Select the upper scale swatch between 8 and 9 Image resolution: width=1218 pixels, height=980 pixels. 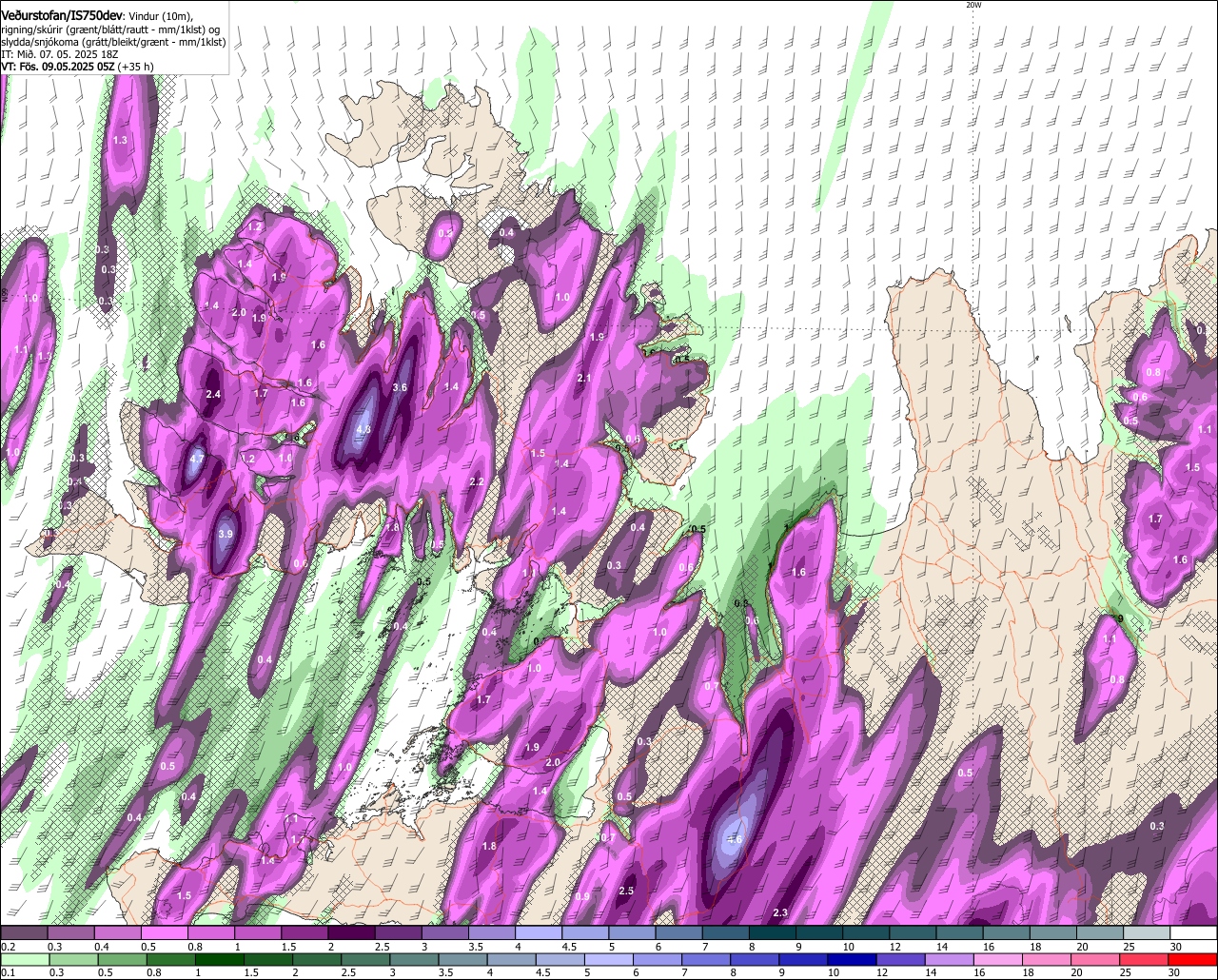(773, 933)
